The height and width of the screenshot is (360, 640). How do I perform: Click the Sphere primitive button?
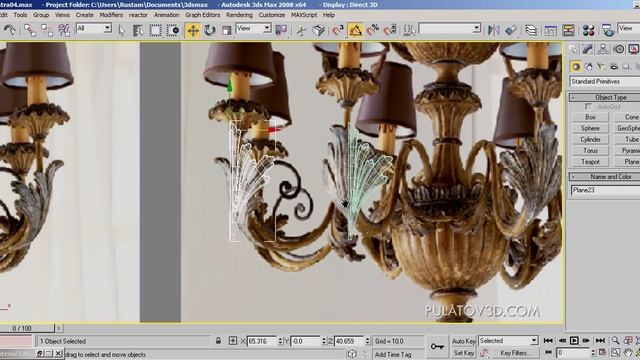[x=590, y=128]
